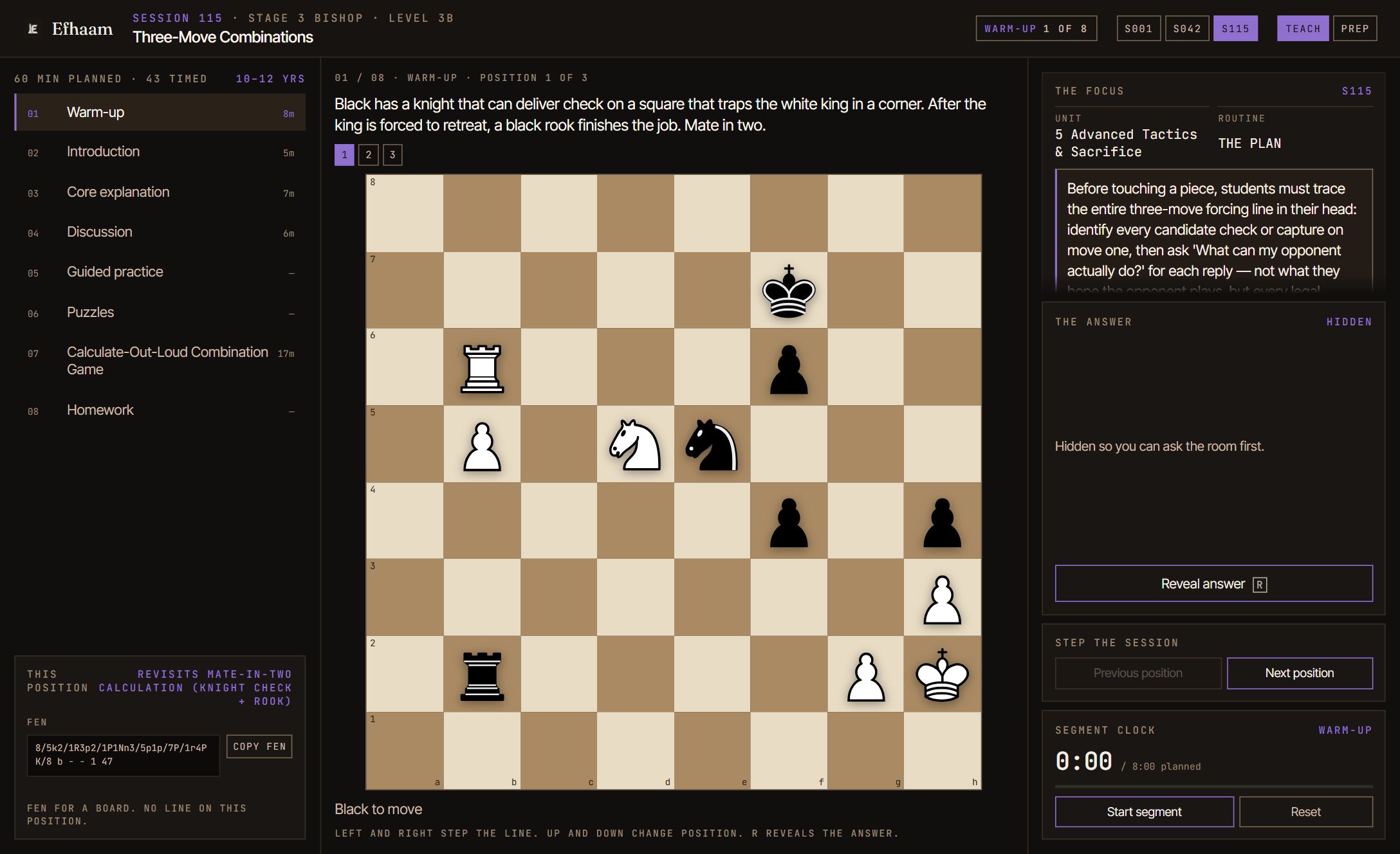This screenshot has width=1400, height=854.
Task: Click the focus plan text box
Action: coord(1213,232)
